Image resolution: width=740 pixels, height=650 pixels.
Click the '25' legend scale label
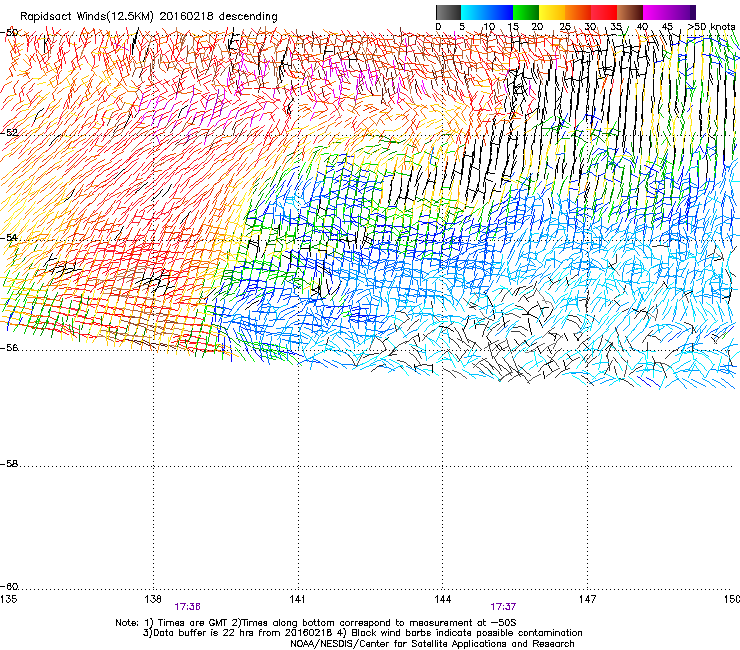tap(565, 27)
